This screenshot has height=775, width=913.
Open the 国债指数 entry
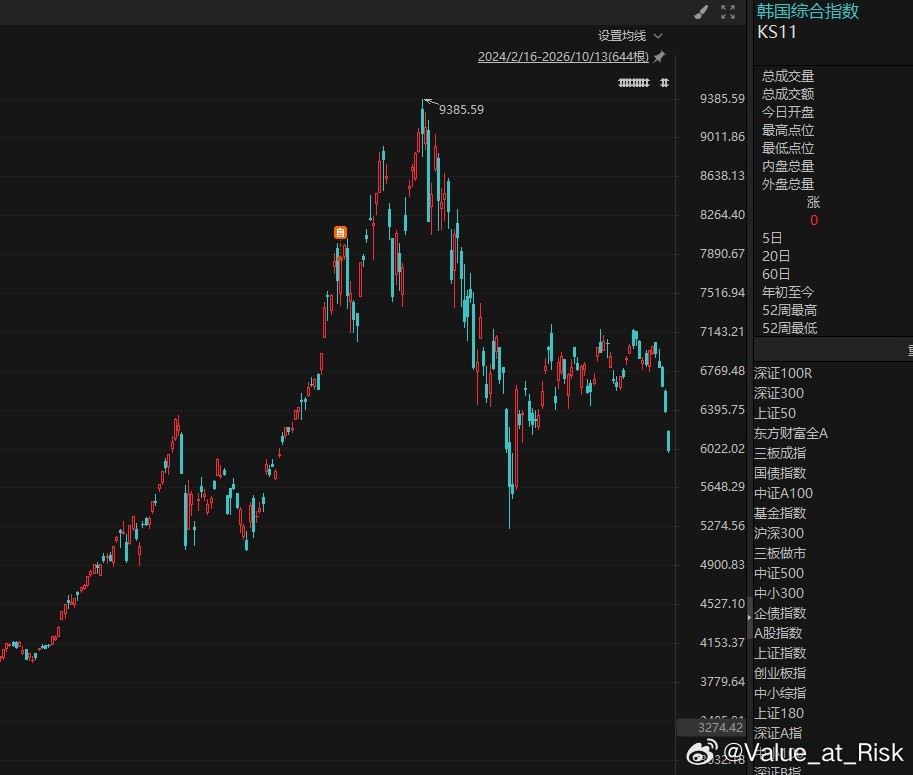780,473
